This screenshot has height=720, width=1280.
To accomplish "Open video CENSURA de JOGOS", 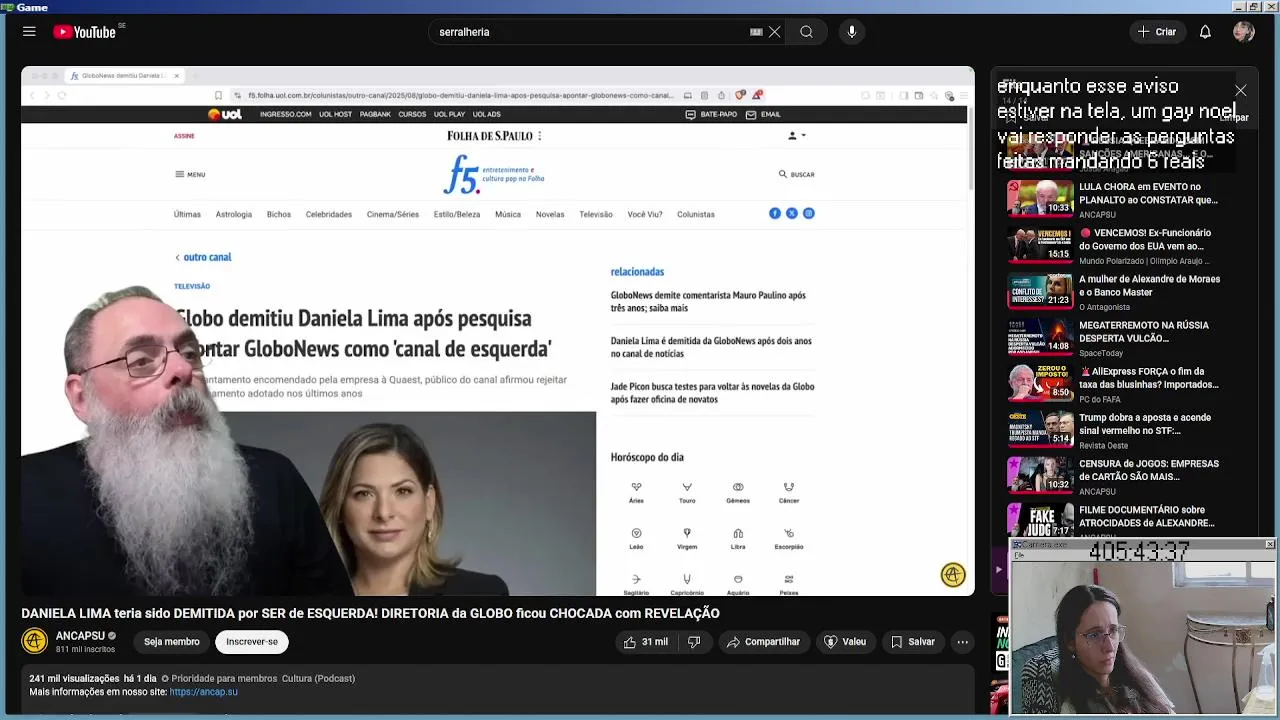I will pos(1149,470).
